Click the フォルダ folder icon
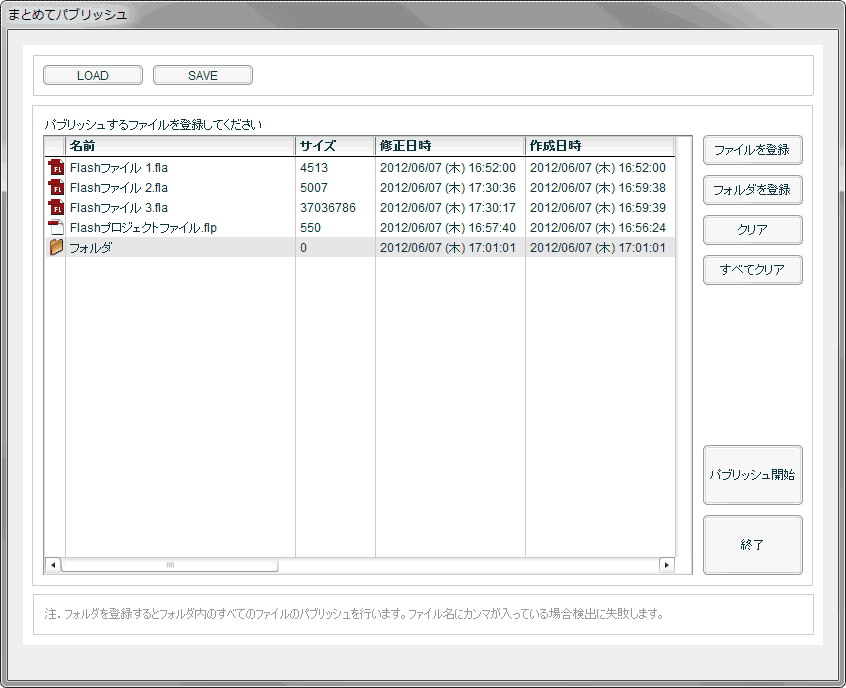 tap(56, 248)
